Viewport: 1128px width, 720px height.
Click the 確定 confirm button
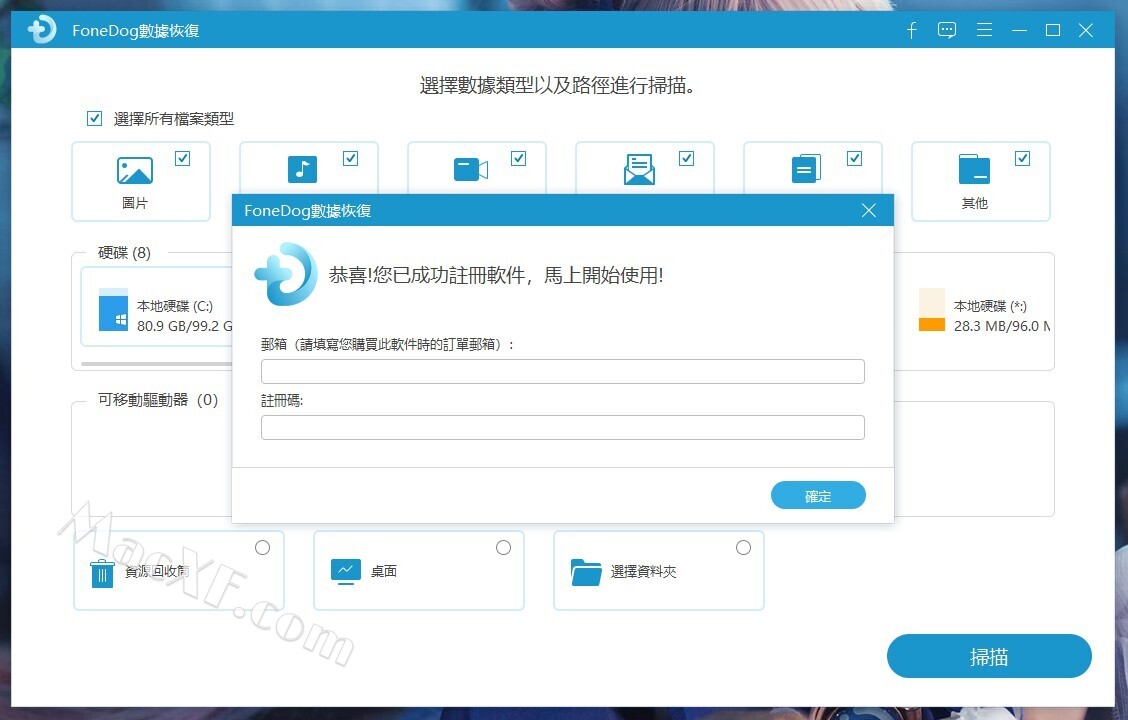click(x=818, y=496)
